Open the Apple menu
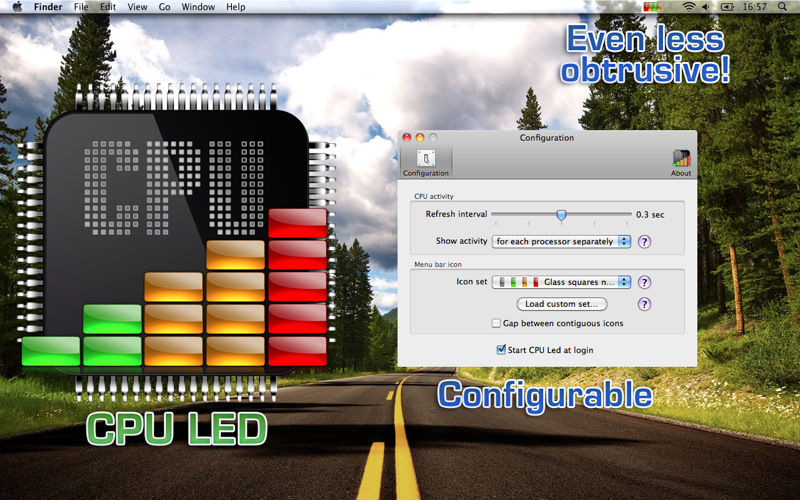Viewport: 800px width, 500px height. (17, 7)
